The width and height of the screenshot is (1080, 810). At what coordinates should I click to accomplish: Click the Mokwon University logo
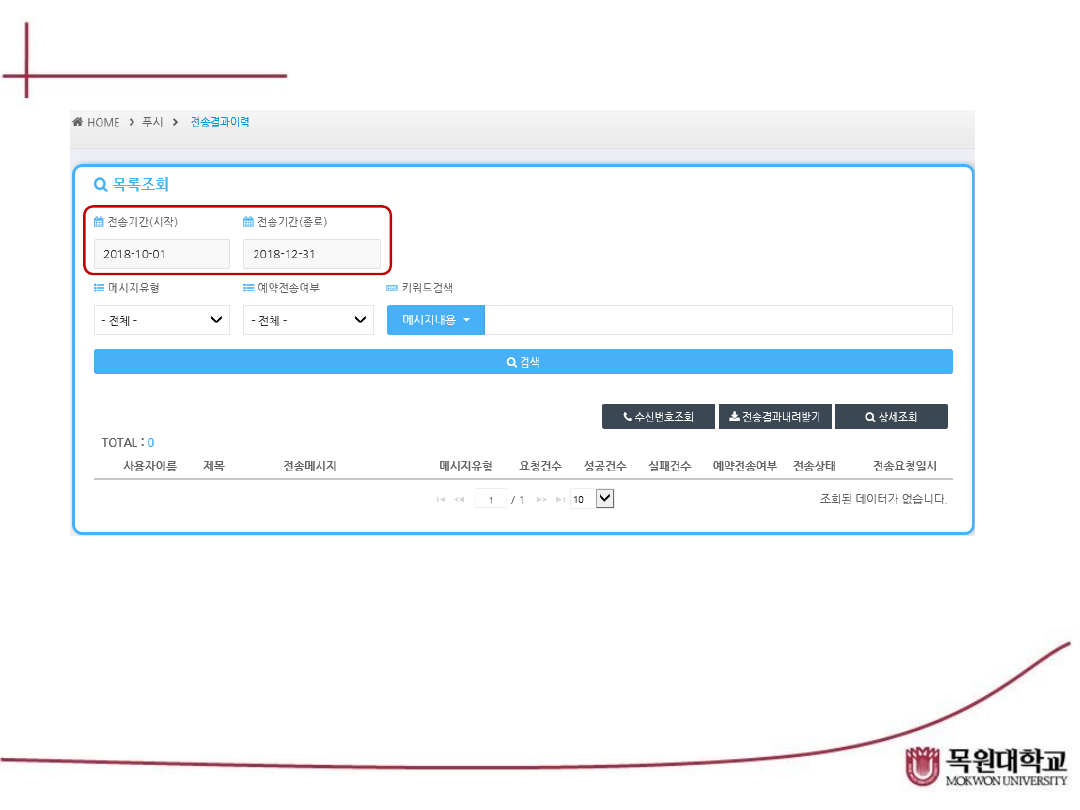click(985, 766)
